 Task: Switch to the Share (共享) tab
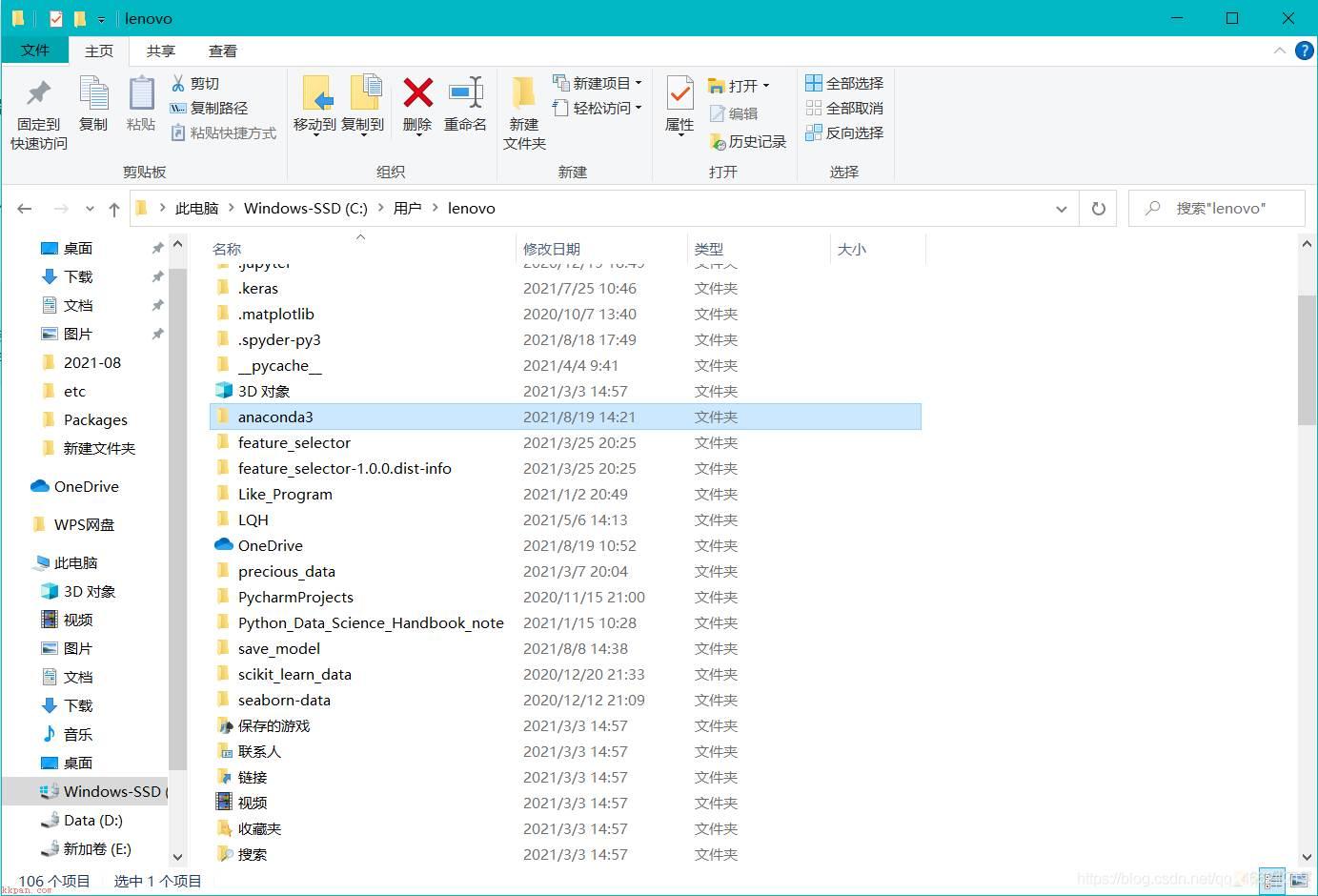pos(161,51)
